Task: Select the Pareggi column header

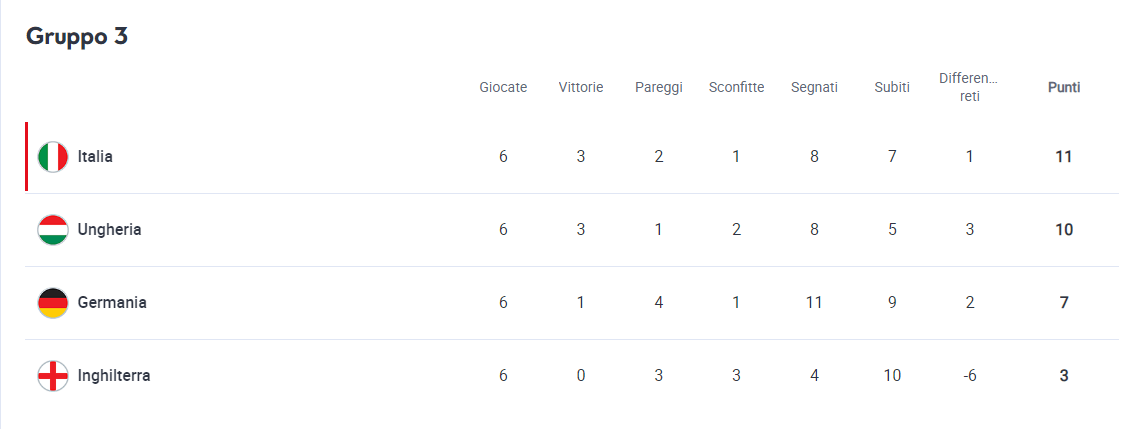Action: [659, 88]
